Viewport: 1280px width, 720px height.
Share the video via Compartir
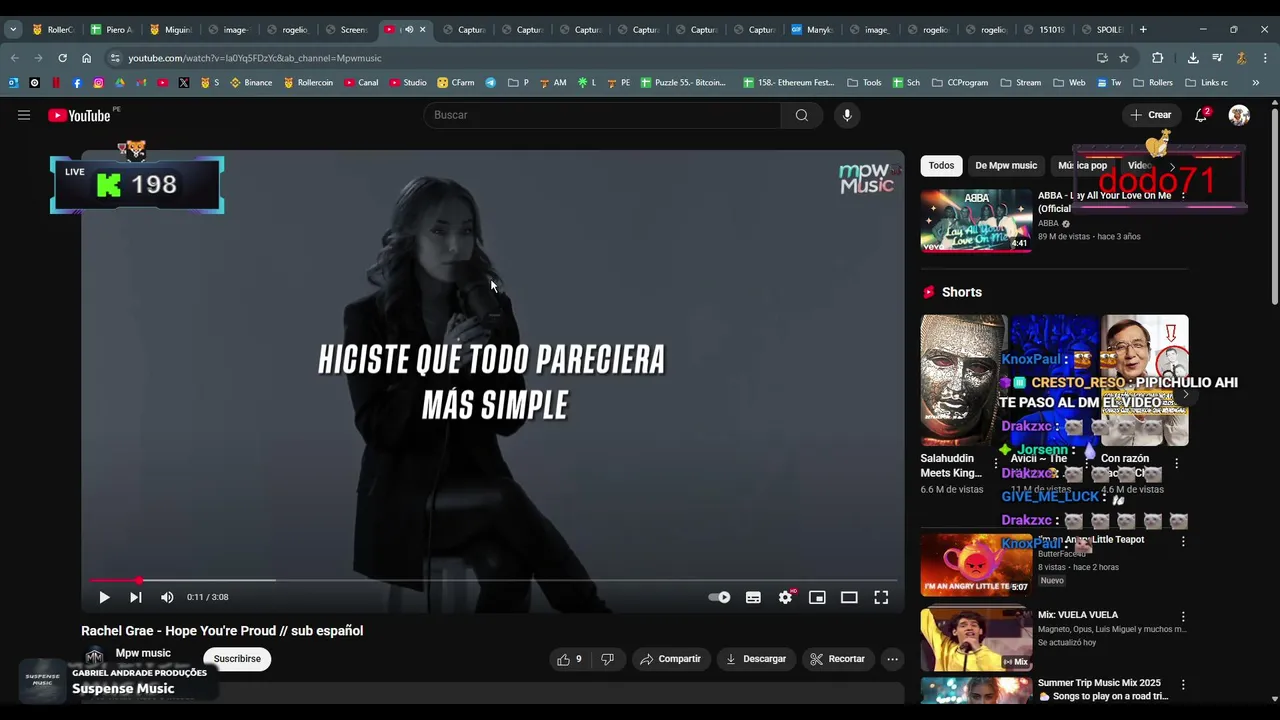tap(671, 659)
